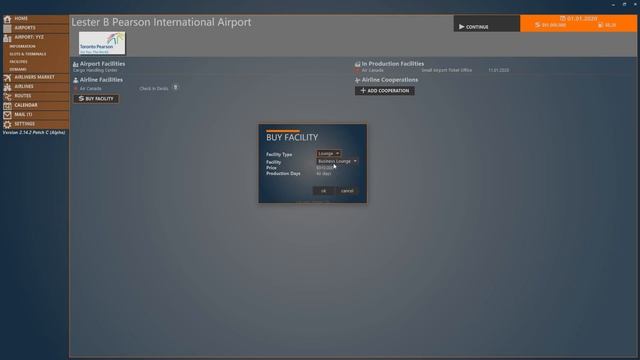Image resolution: width=640 pixels, height=360 pixels.
Task: Click the calendar icon beside the date
Action: 562,19
